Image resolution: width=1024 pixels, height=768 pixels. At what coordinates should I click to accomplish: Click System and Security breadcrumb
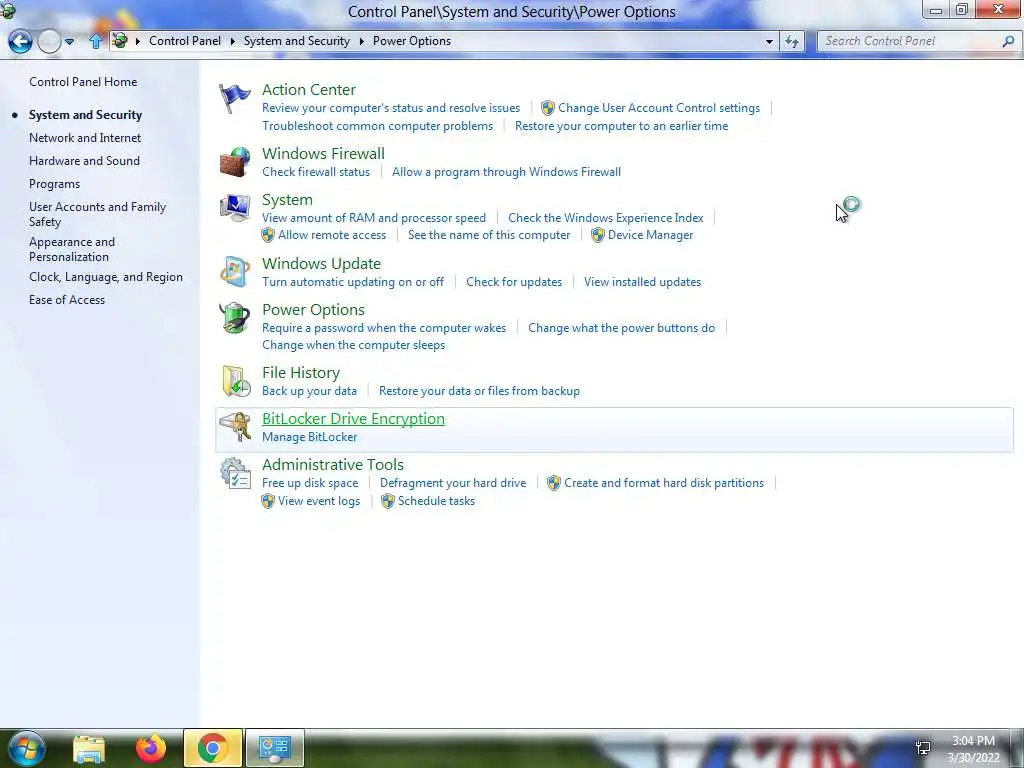click(296, 40)
